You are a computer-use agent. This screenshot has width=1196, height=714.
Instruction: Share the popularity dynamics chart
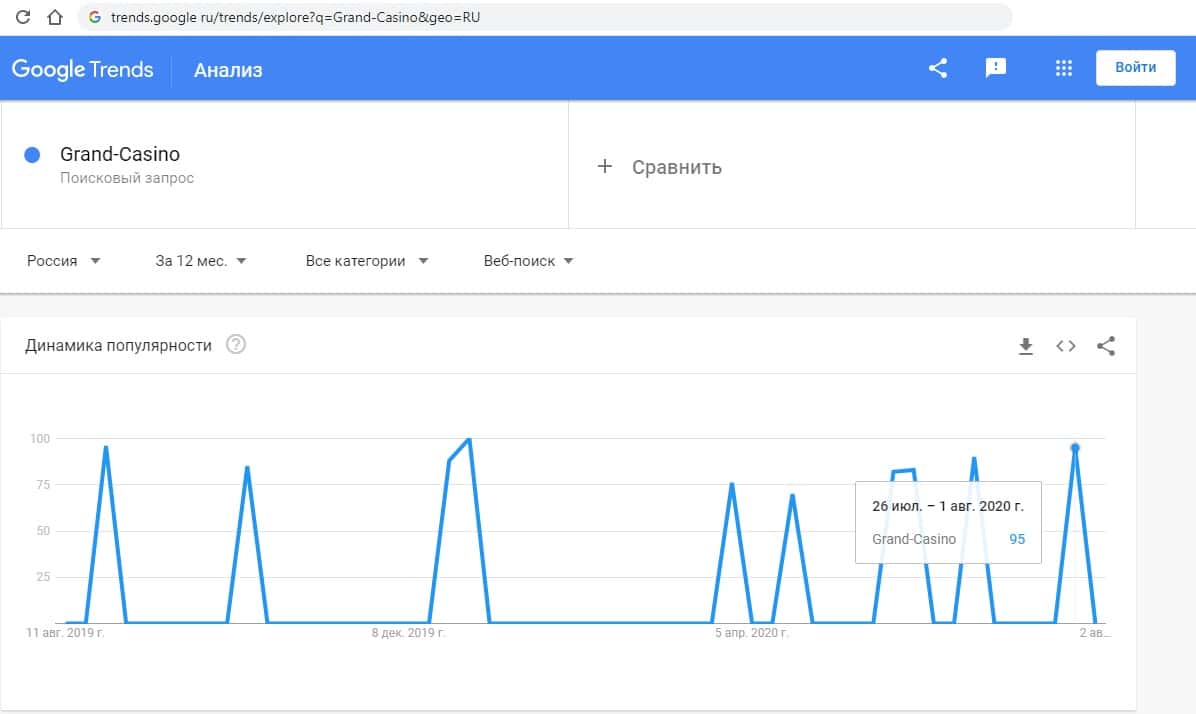(x=1106, y=346)
